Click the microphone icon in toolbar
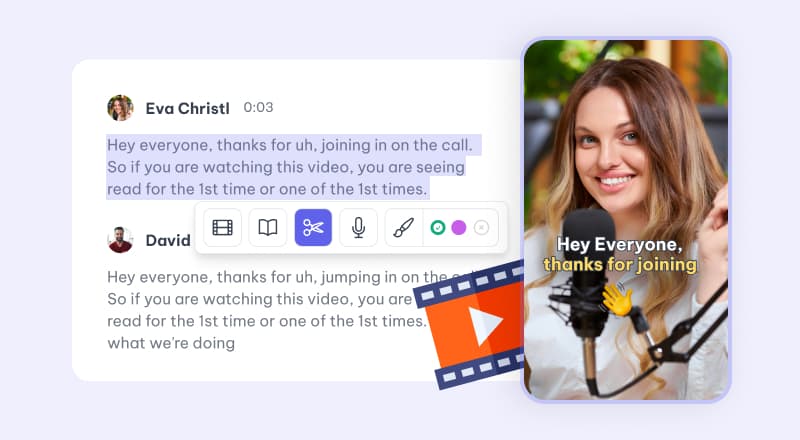The image size is (800, 440). [x=358, y=228]
